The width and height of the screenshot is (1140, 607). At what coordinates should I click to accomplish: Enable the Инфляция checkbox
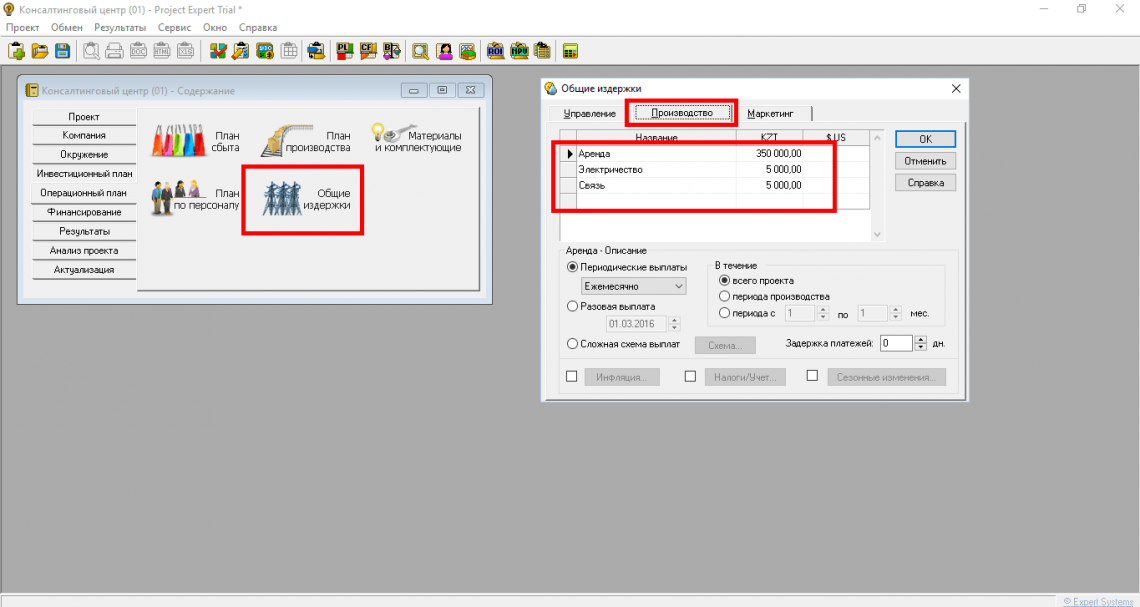pyautogui.click(x=572, y=377)
